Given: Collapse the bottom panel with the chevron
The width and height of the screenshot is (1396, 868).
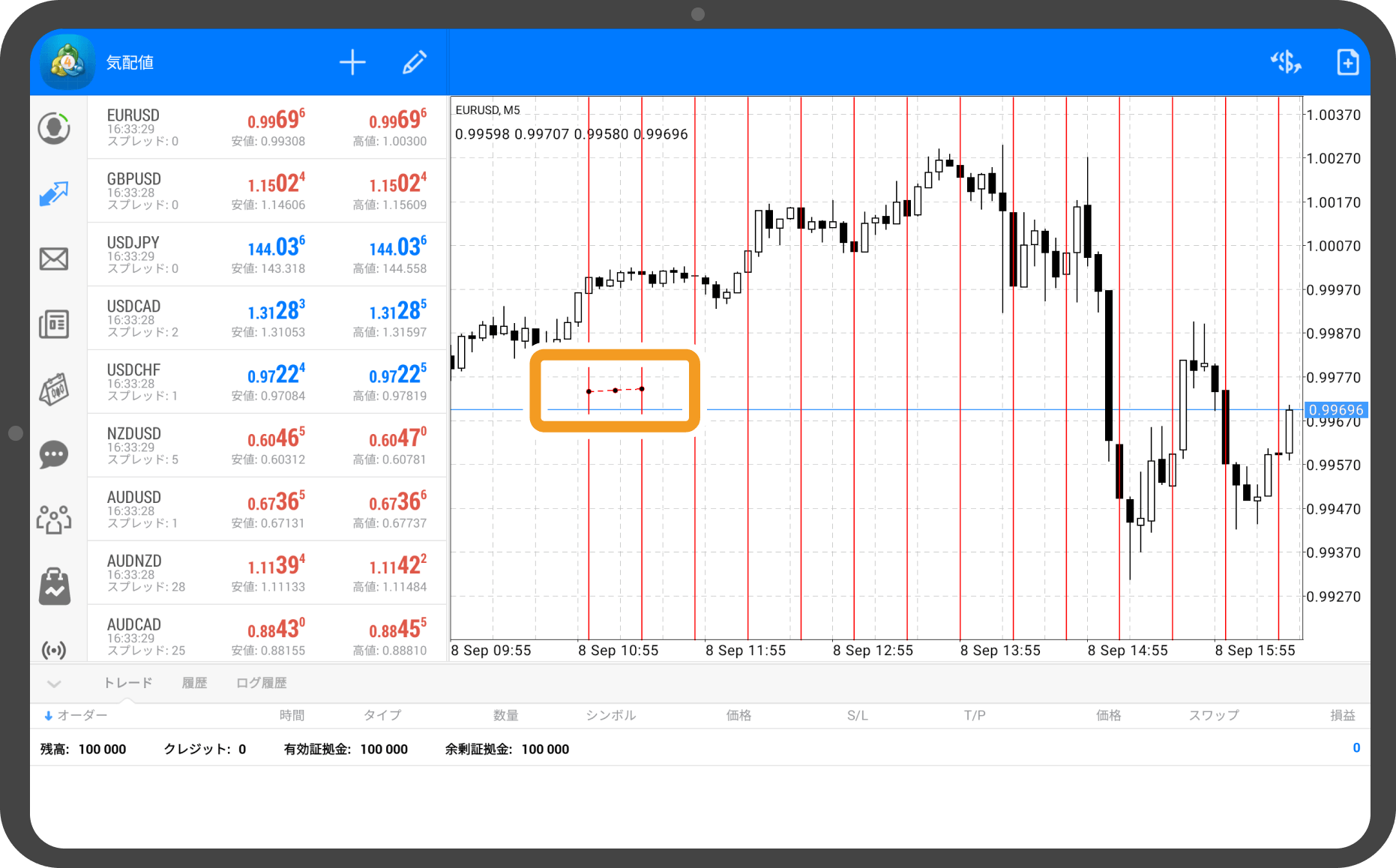Looking at the screenshot, I should tap(54, 684).
